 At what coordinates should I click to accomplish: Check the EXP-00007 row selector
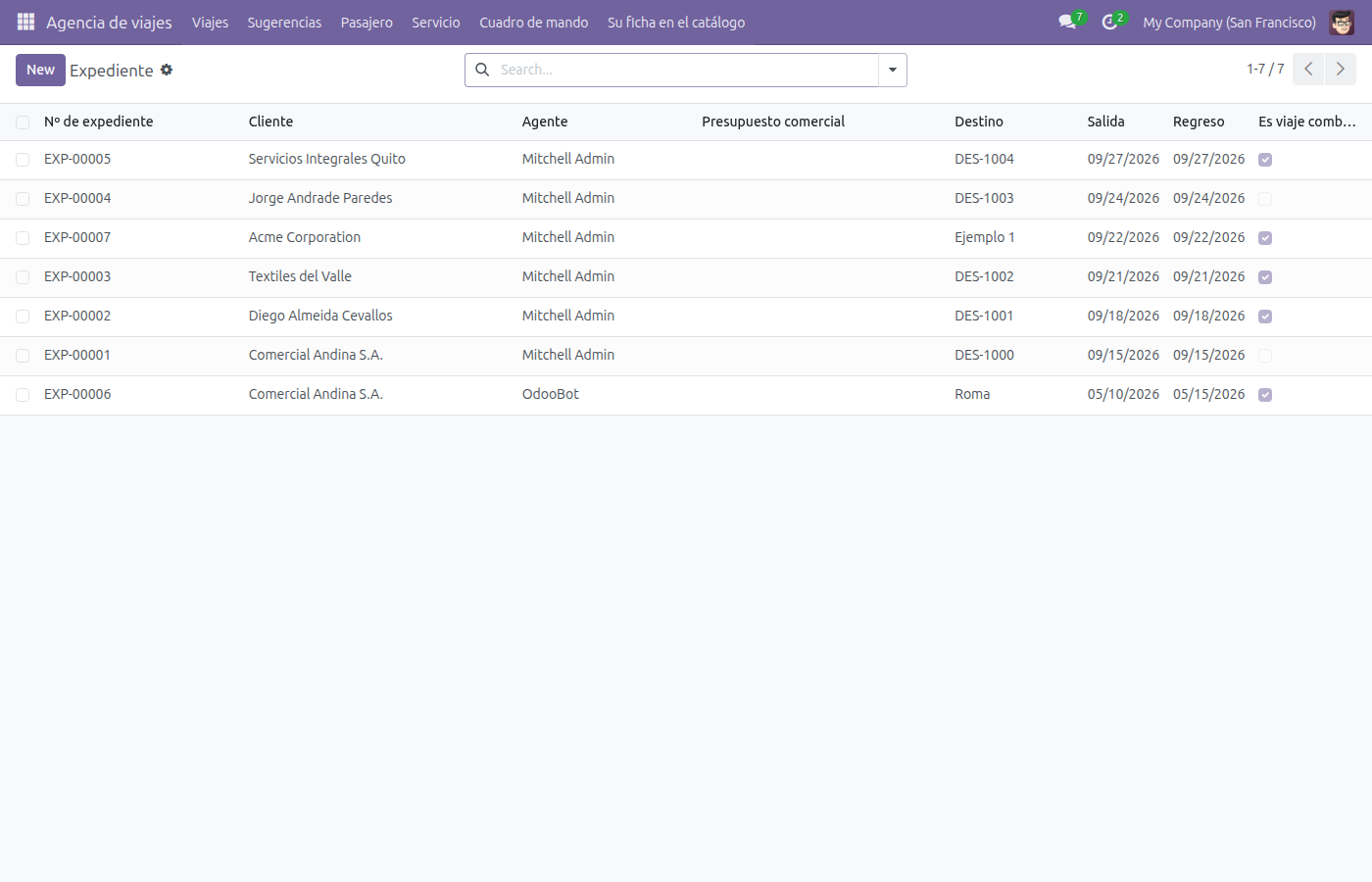(x=23, y=238)
